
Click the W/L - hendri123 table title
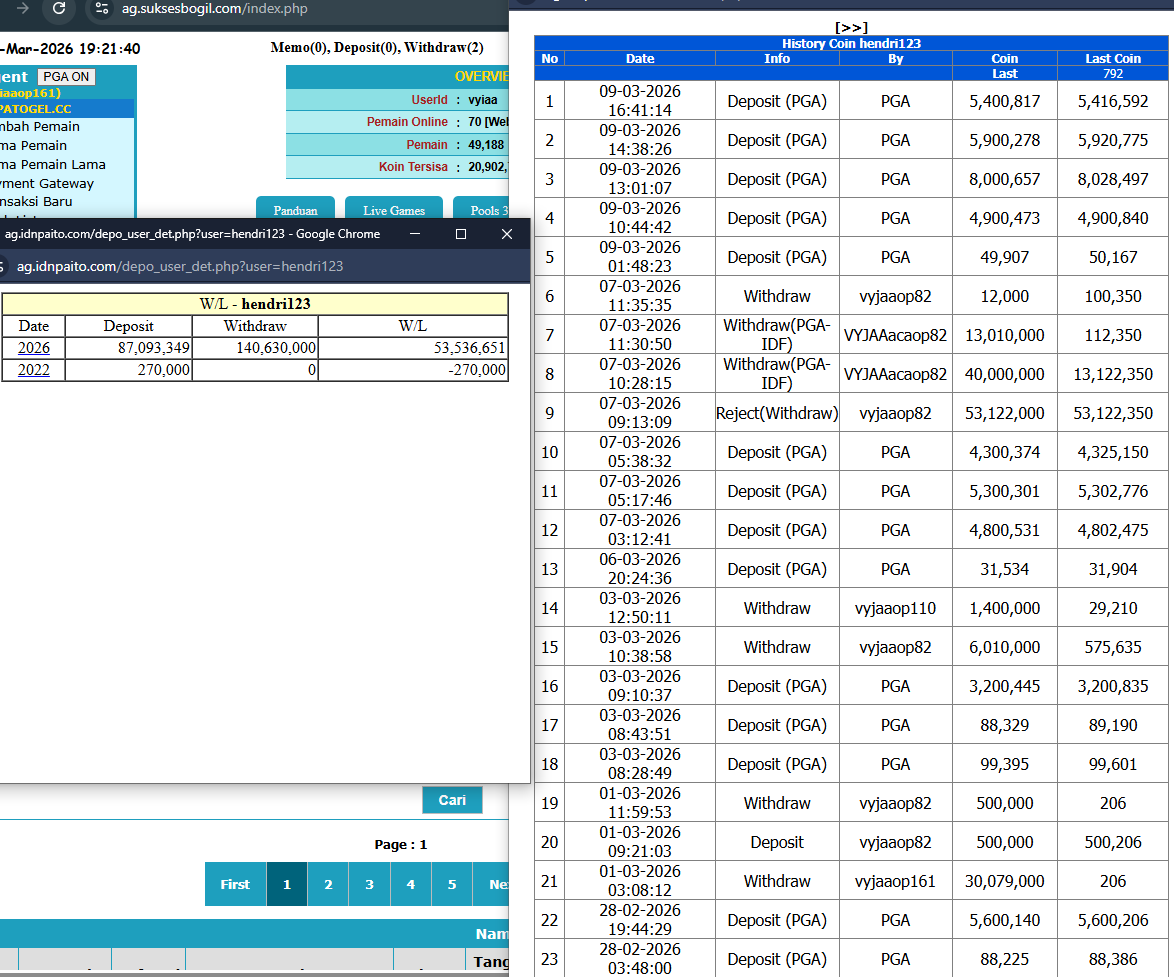tap(255, 304)
